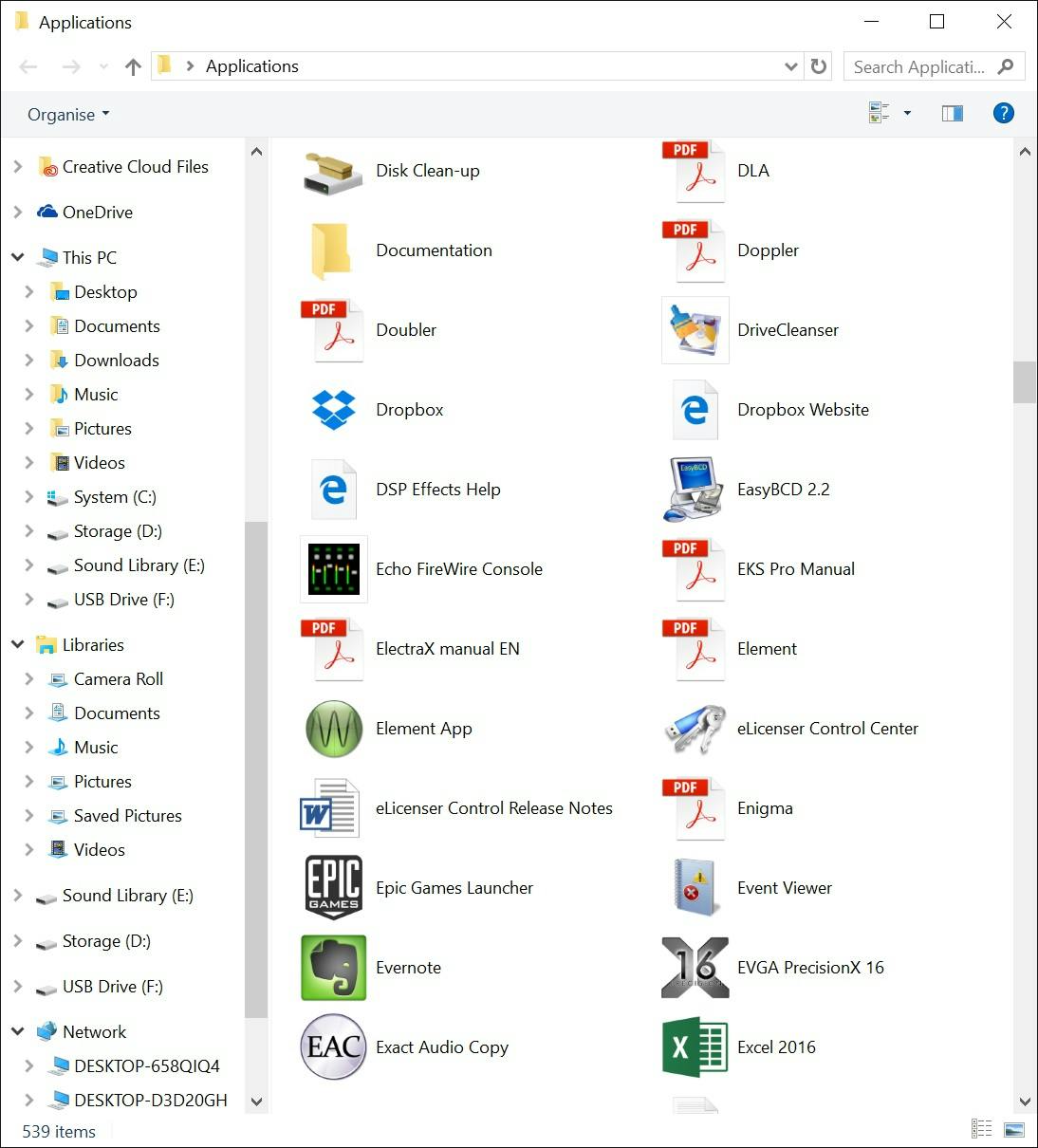Viewport: 1038px width, 1148px height.
Task: Select Sound Library (E:) under This PC
Action: [x=139, y=565]
